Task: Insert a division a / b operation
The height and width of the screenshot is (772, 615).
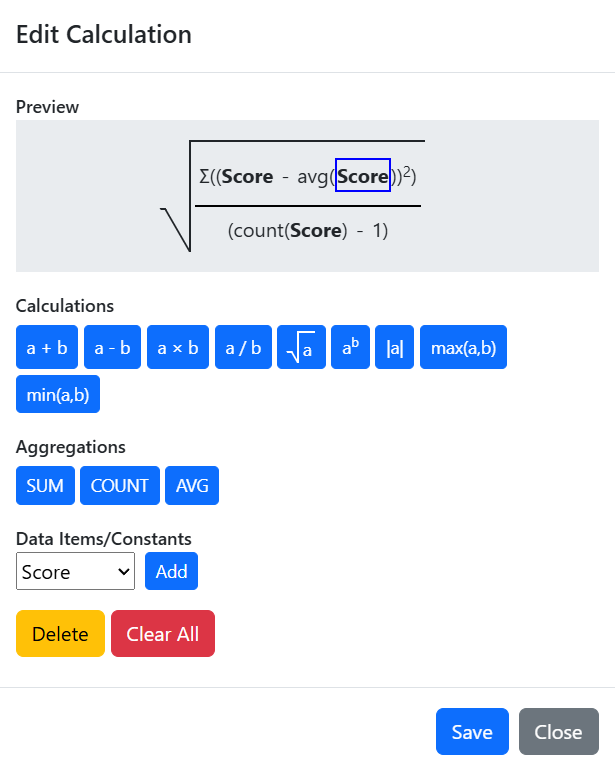Action: [x=243, y=347]
